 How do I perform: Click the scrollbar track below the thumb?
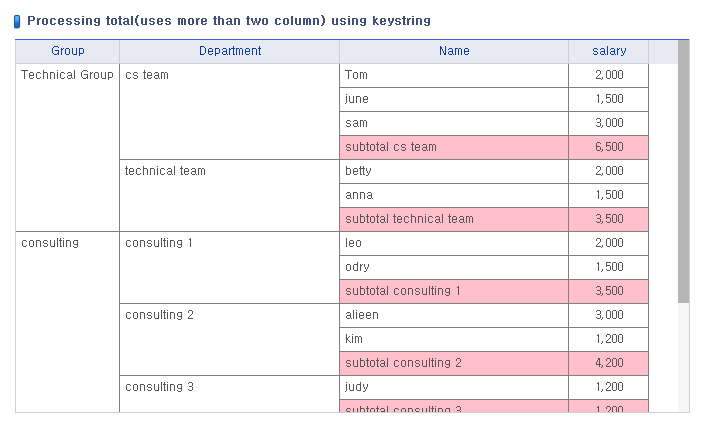coord(684,357)
